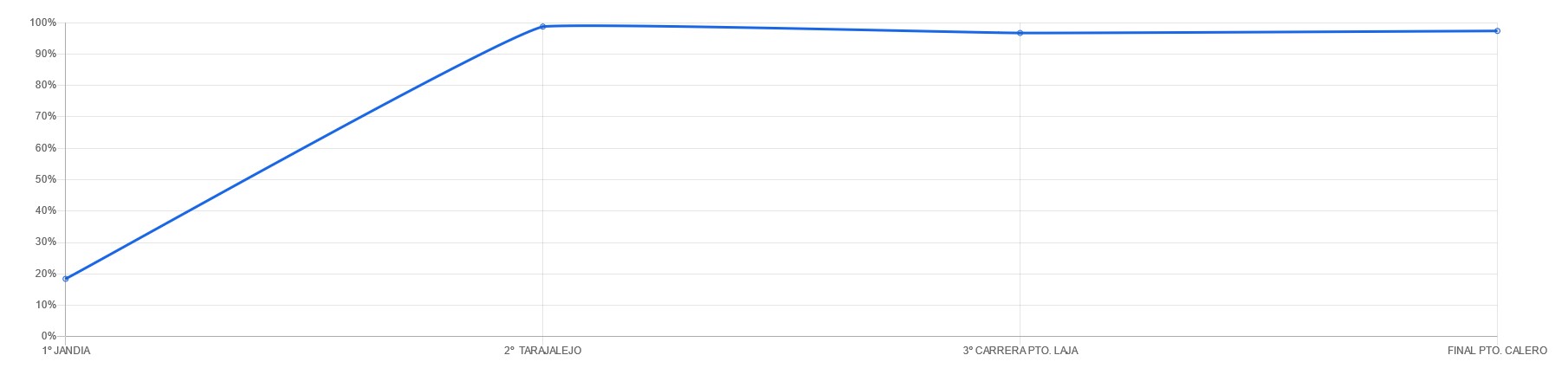
Task: Click the 3º CARRERA PTO. LAJA data point
Action: pos(1020,33)
